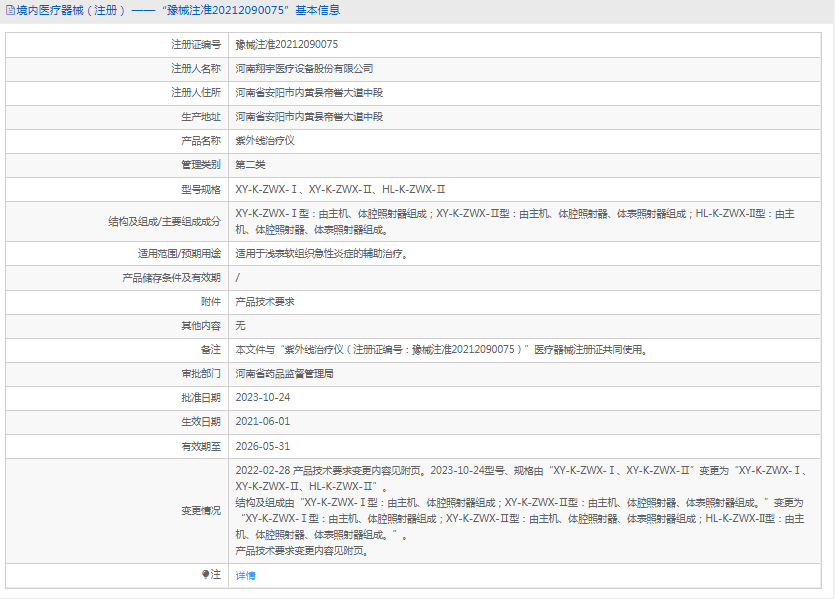Click the bullet icon beside 注
Image resolution: width=835 pixels, height=599 pixels.
coord(206,574)
